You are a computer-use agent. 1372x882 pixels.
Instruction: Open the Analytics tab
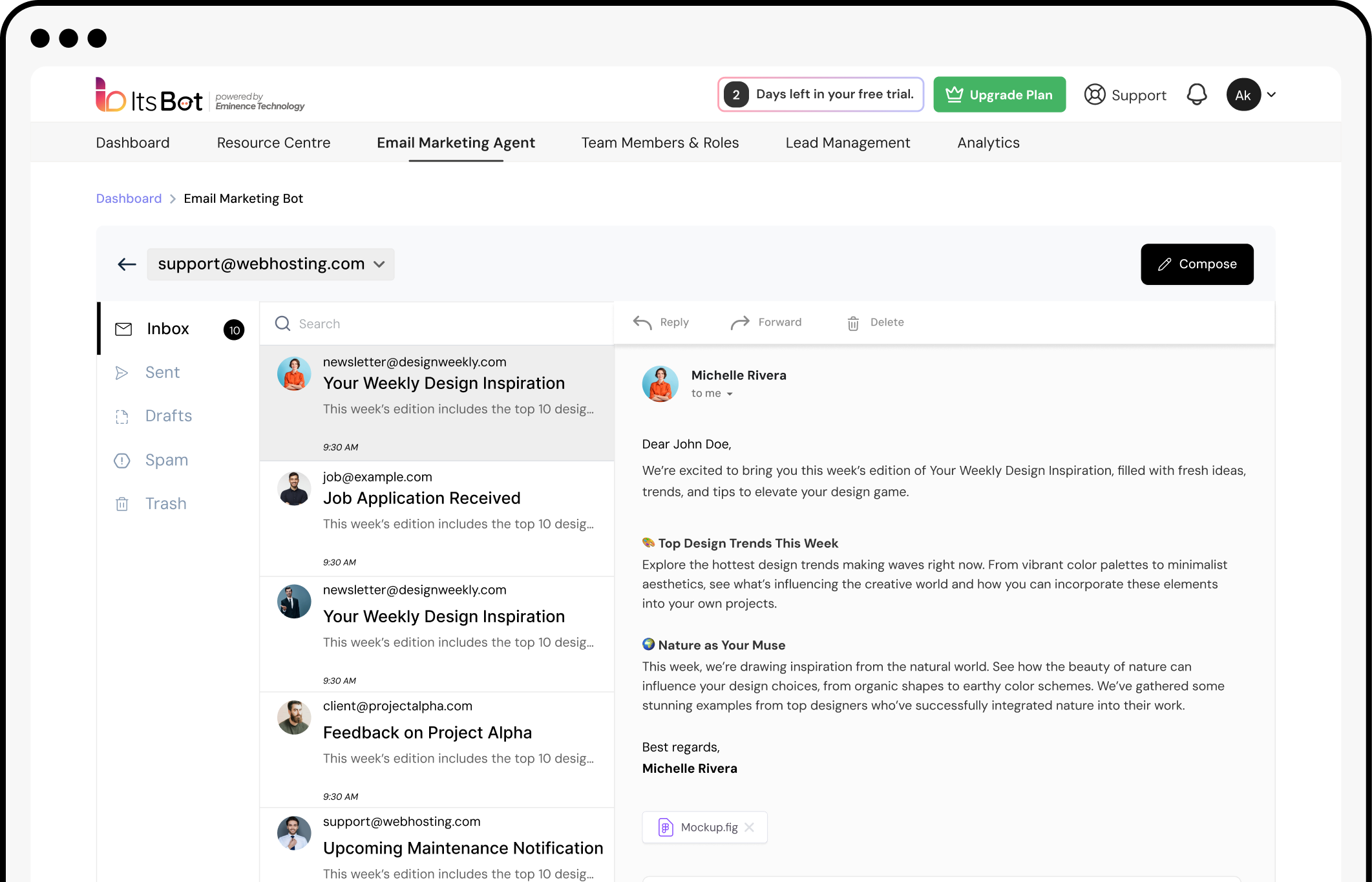click(x=988, y=143)
